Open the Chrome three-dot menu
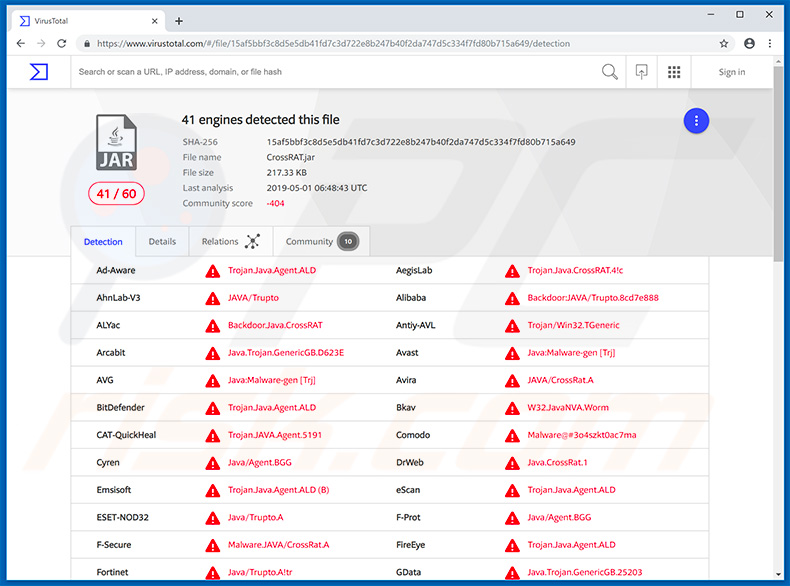This screenshot has width=790, height=586. click(770, 43)
